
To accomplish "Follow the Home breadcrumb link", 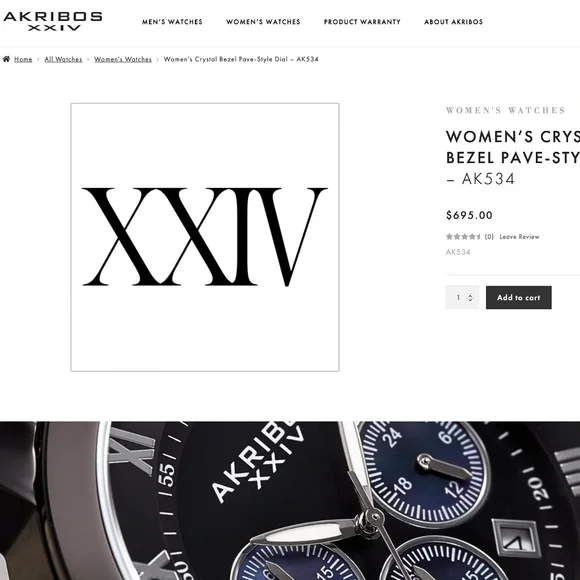I will (23, 59).
